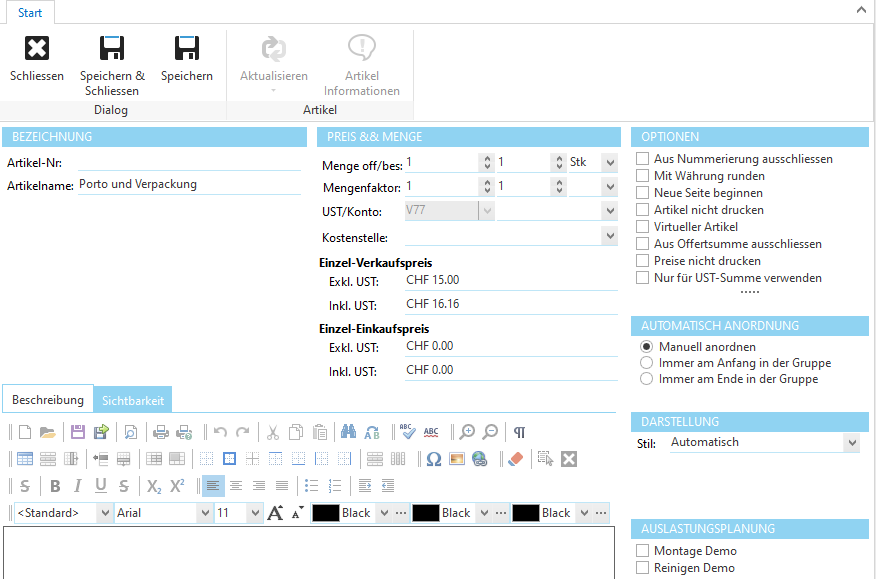This screenshot has width=876, height=579.
Task: Open the Stil 'Automatisch' dropdown
Action: click(851, 442)
